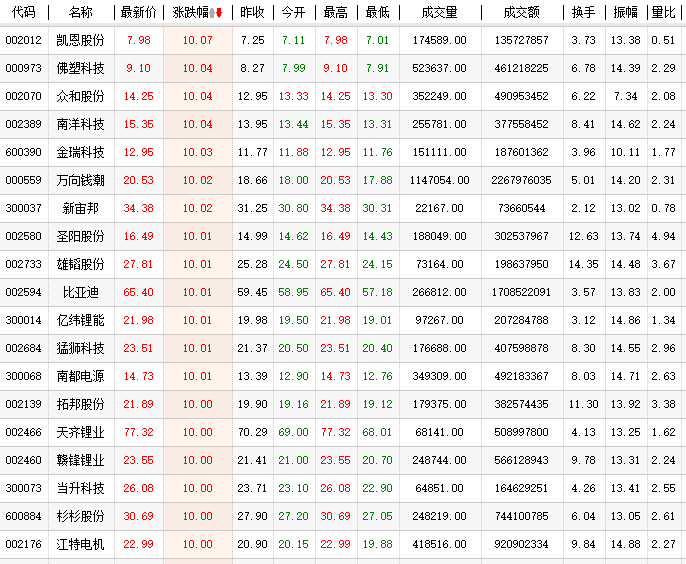Viewport: 686px width, 564px height.
Task: Click on 赣锋锂业 in the name column
Action: point(81,460)
